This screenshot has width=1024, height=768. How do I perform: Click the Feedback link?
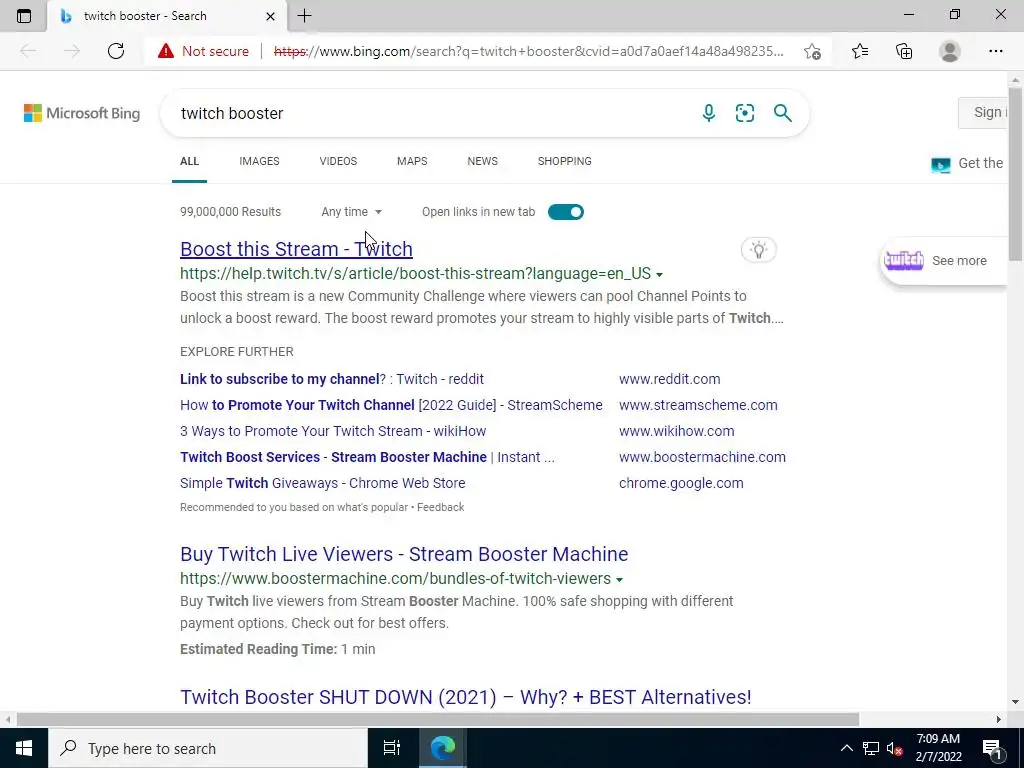click(441, 507)
